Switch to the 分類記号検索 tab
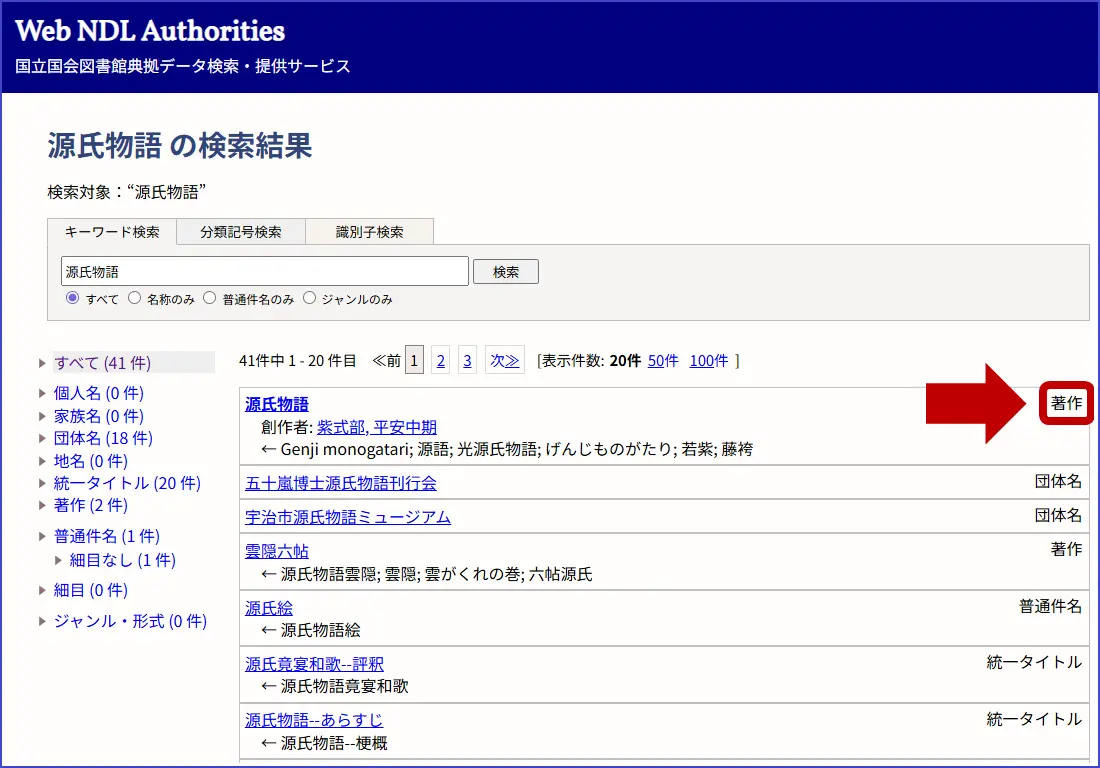1100x768 pixels. tap(241, 232)
